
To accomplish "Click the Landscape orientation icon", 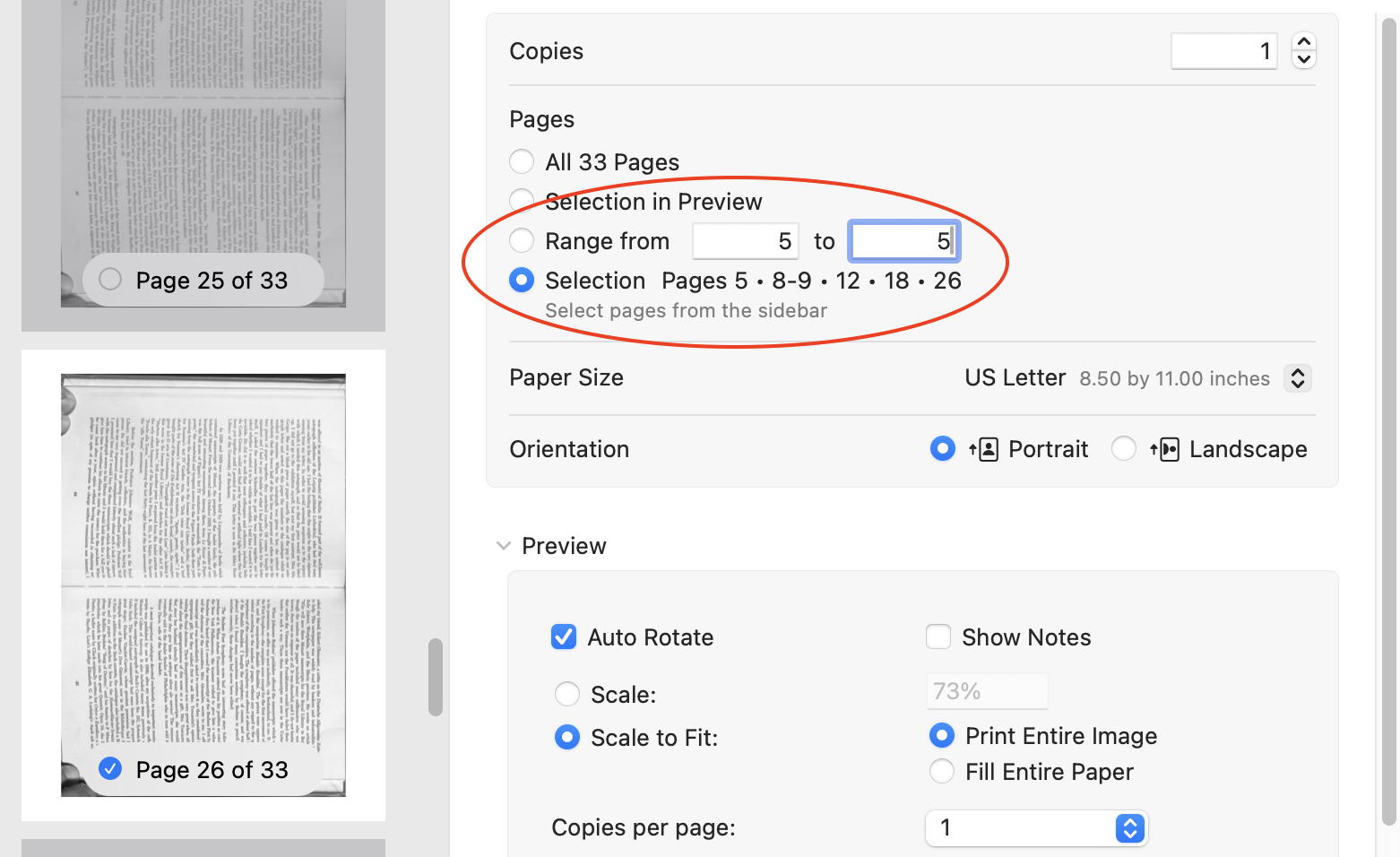I will click(1165, 449).
